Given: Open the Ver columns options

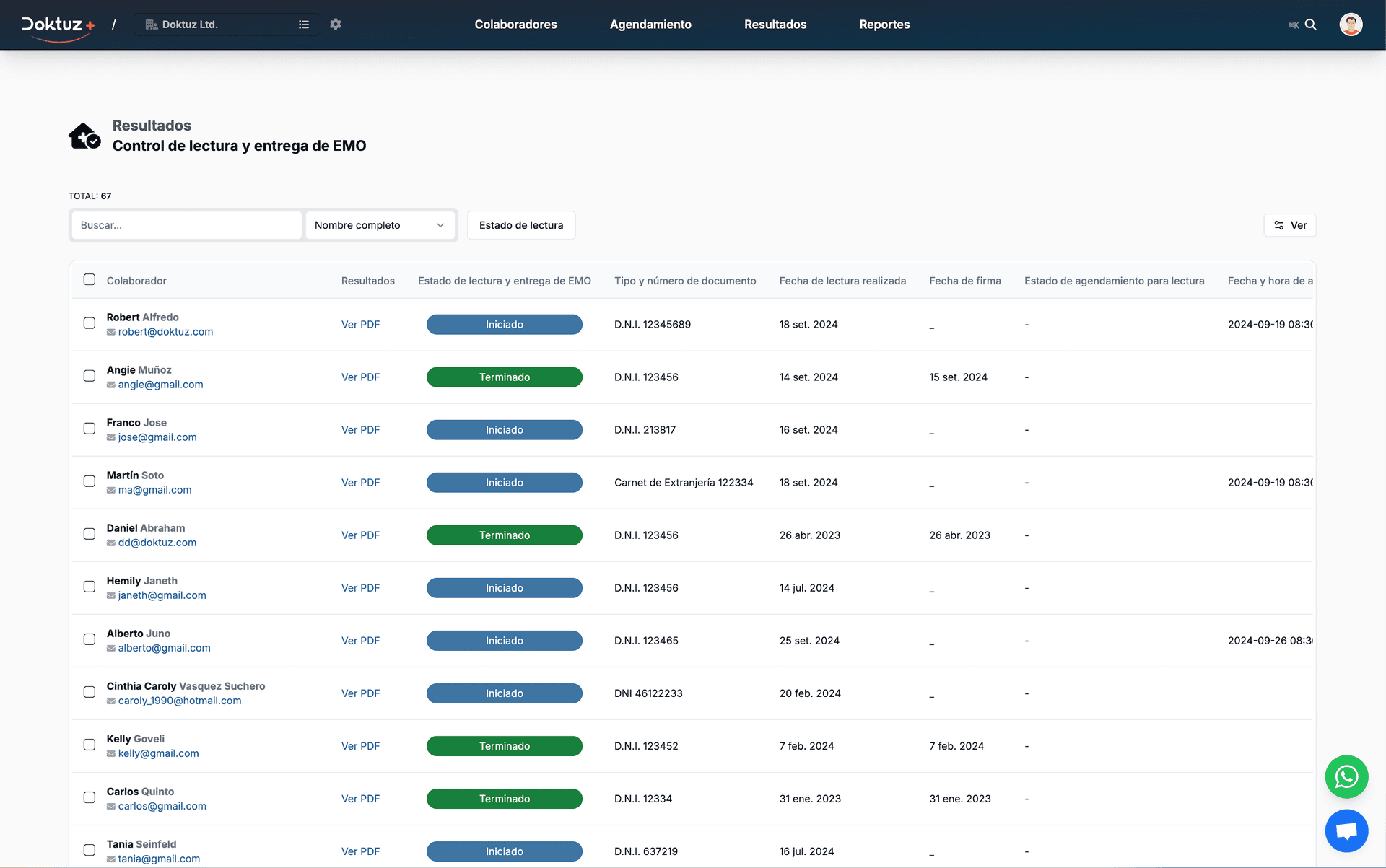Looking at the screenshot, I should (x=1290, y=225).
